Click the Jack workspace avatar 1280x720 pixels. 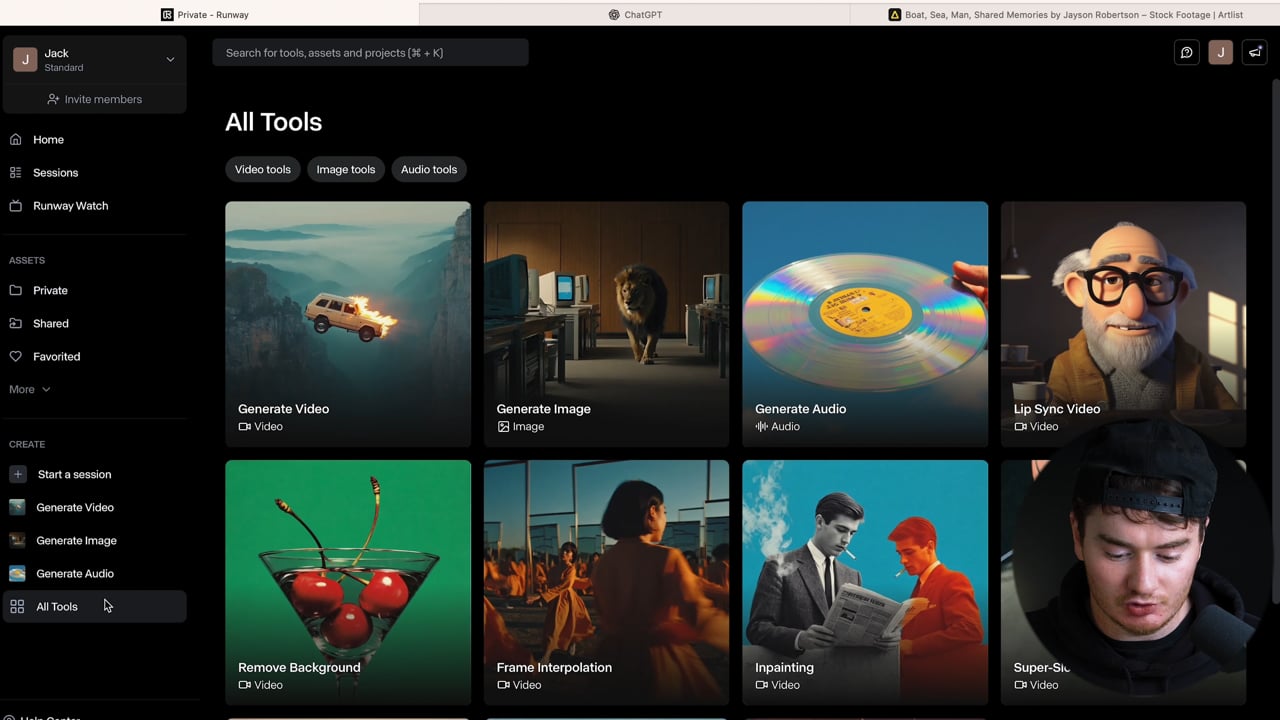[x=25, y=60]
